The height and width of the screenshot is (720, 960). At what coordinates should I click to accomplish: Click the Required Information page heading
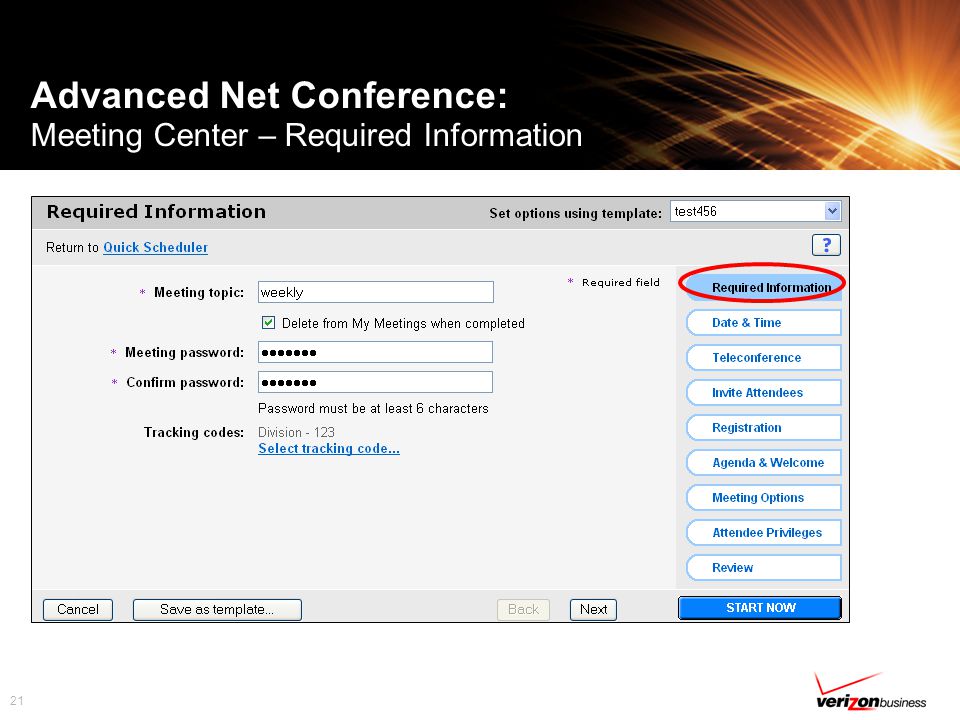(x=156, y=212)
